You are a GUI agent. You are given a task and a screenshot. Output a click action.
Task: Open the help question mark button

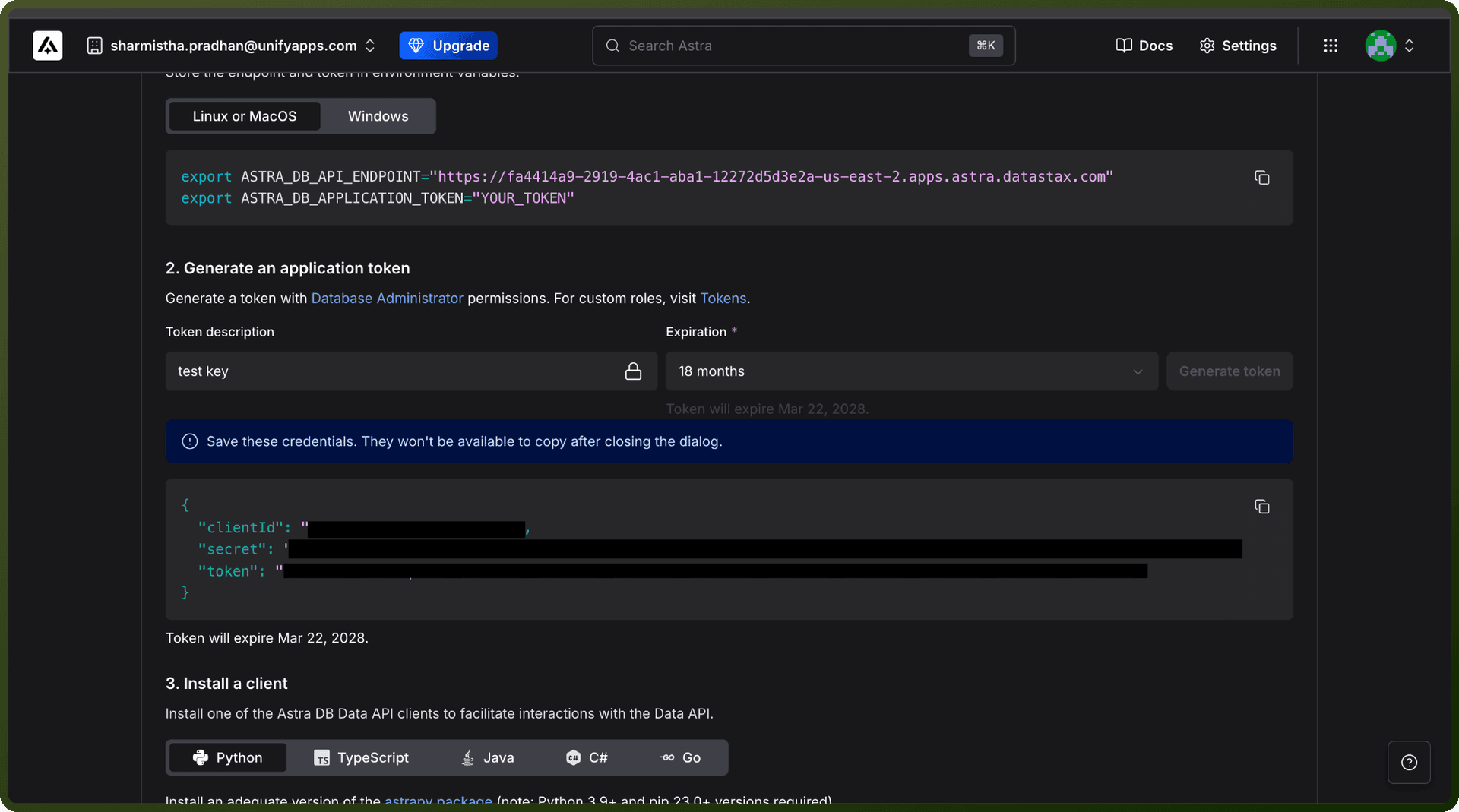(1409, 763)
